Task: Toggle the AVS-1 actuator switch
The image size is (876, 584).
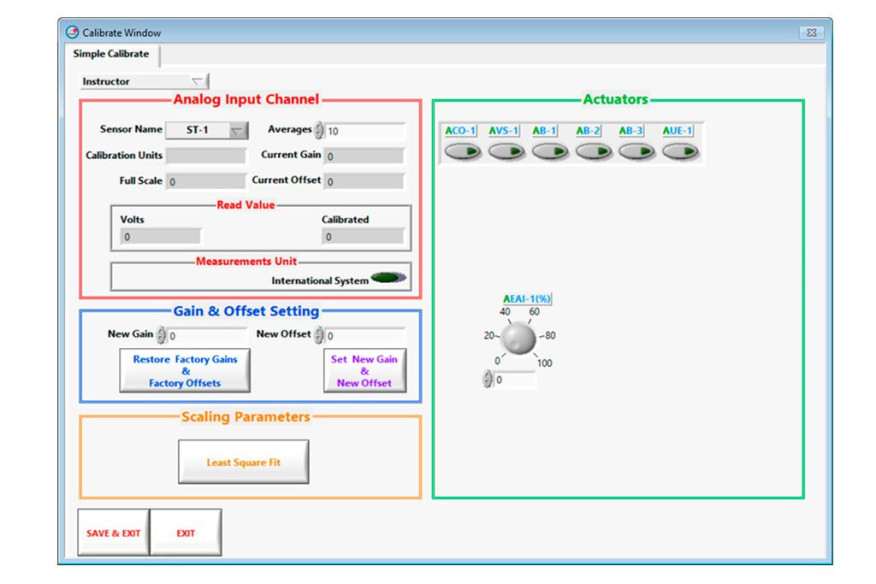Action: (x=506, y=152)
